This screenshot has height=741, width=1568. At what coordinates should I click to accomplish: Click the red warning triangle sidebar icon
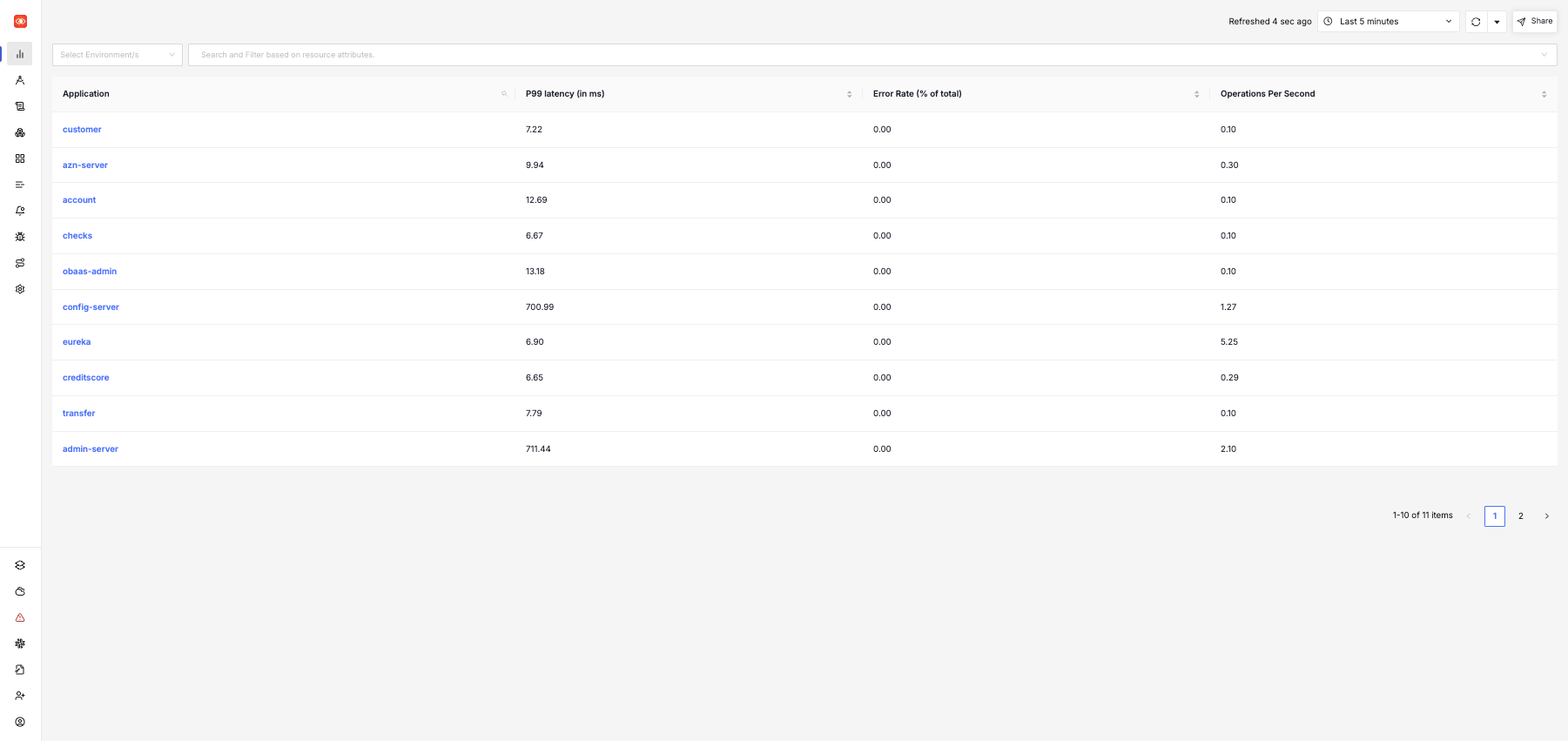tap(20, 617)
